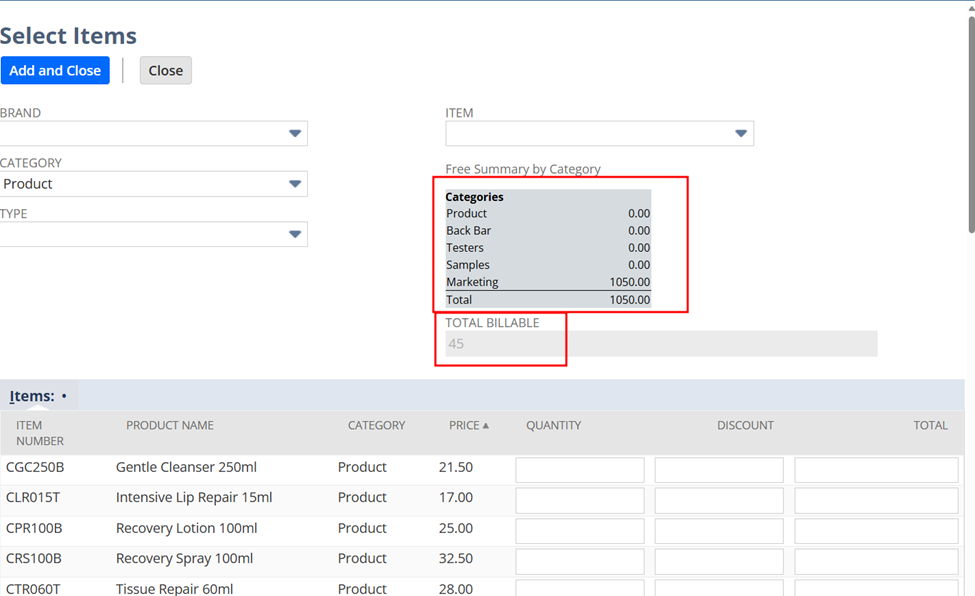Click the Add and Close button

pyautogui.click(x=55, y=71)
